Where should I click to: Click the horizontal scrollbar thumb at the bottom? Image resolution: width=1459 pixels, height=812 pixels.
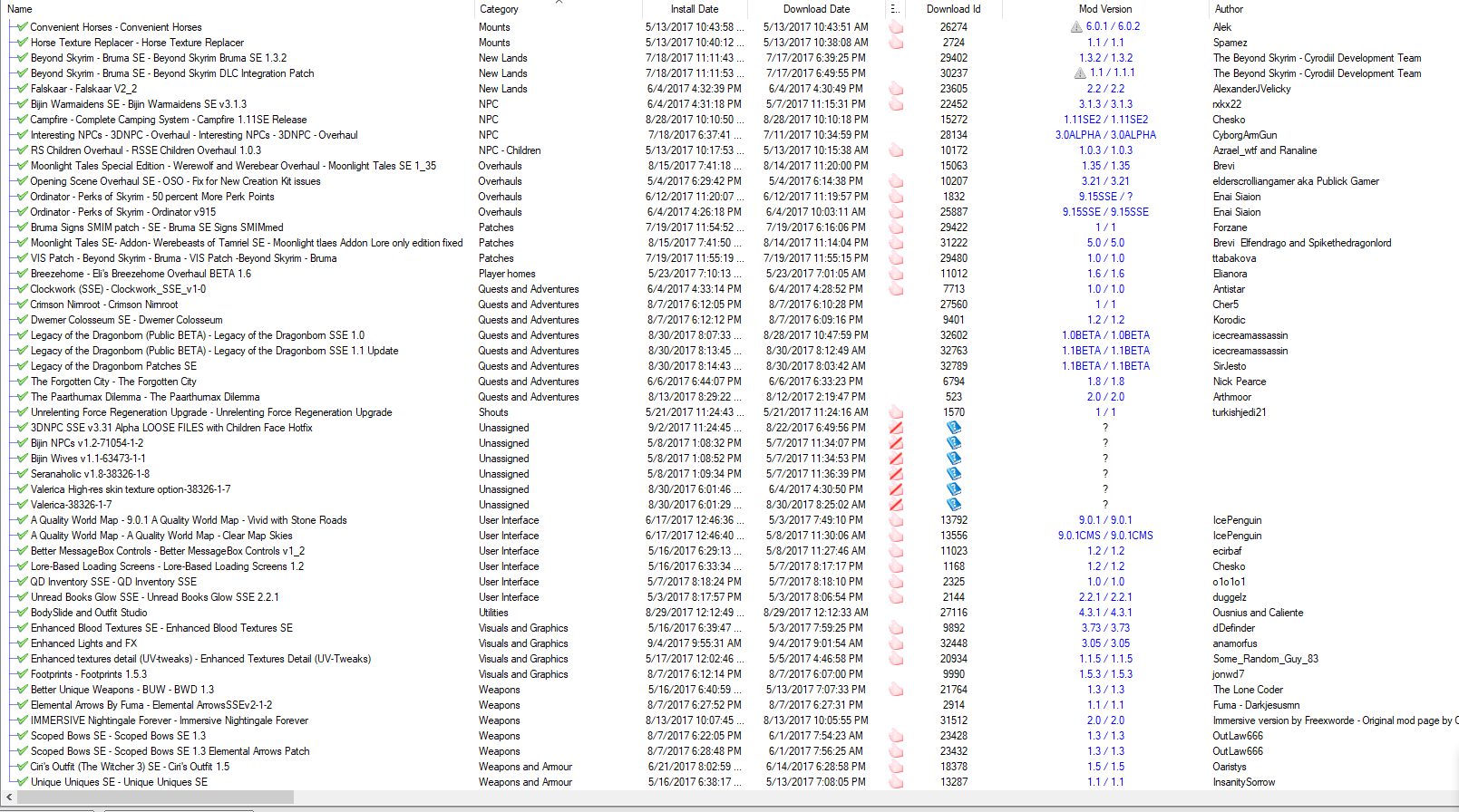(155, 797)
